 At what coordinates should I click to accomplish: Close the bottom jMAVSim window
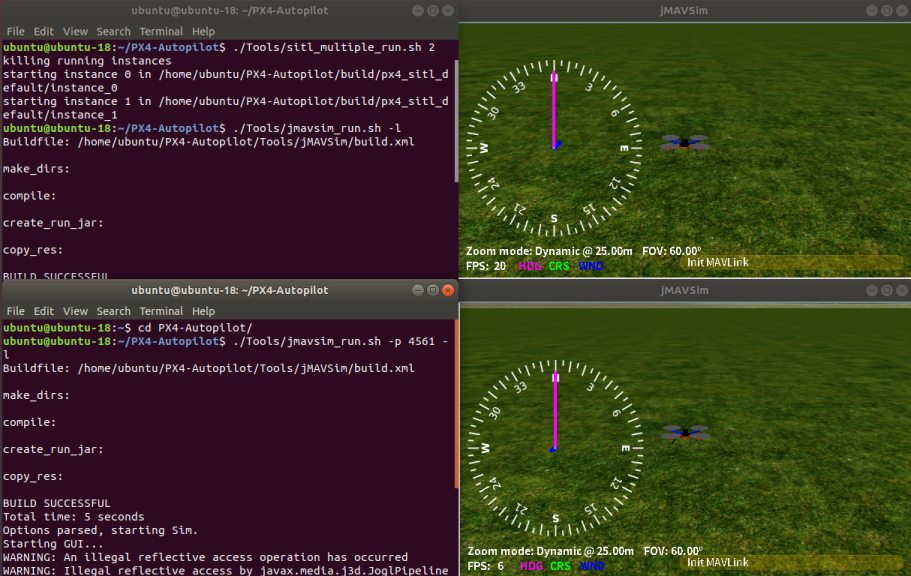pyautogui.click(x=902, y=290)
